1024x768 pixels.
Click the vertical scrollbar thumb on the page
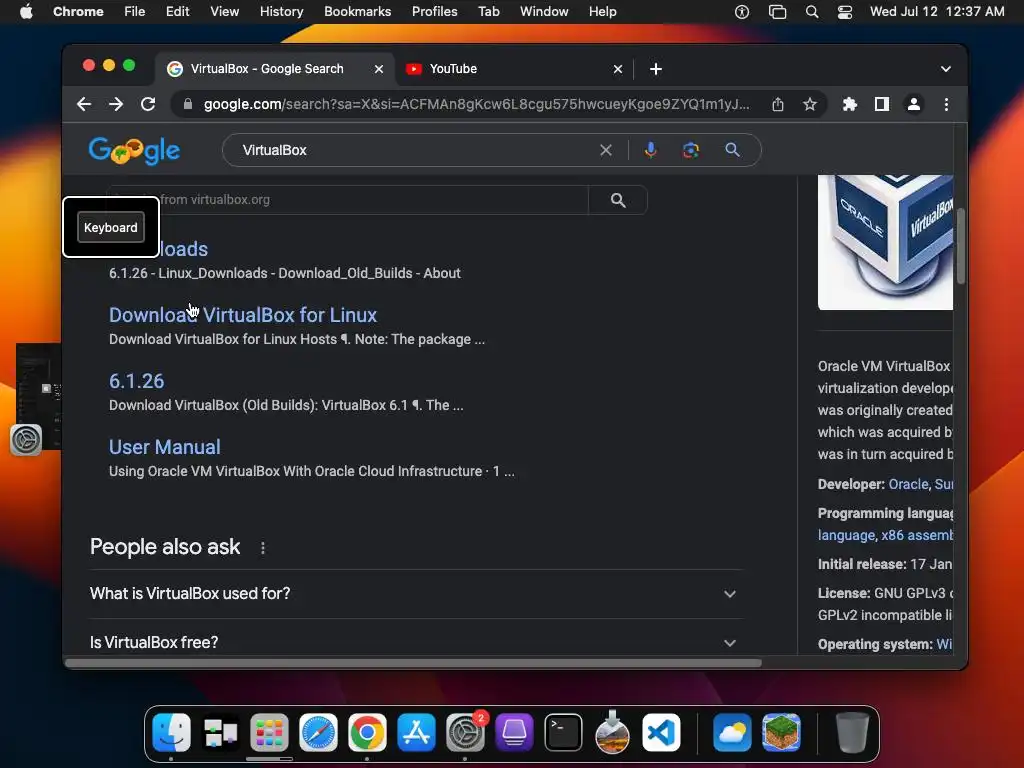click(x=961, y=246)
